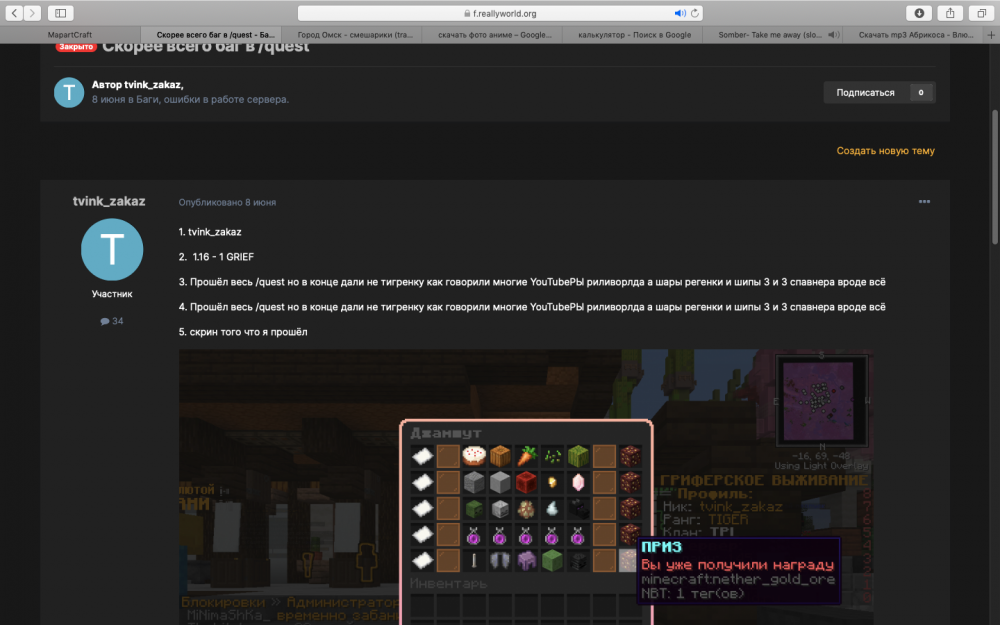Reload the f.reallyworld.org page
This screenshot has height=625, width=1000.
695,13
